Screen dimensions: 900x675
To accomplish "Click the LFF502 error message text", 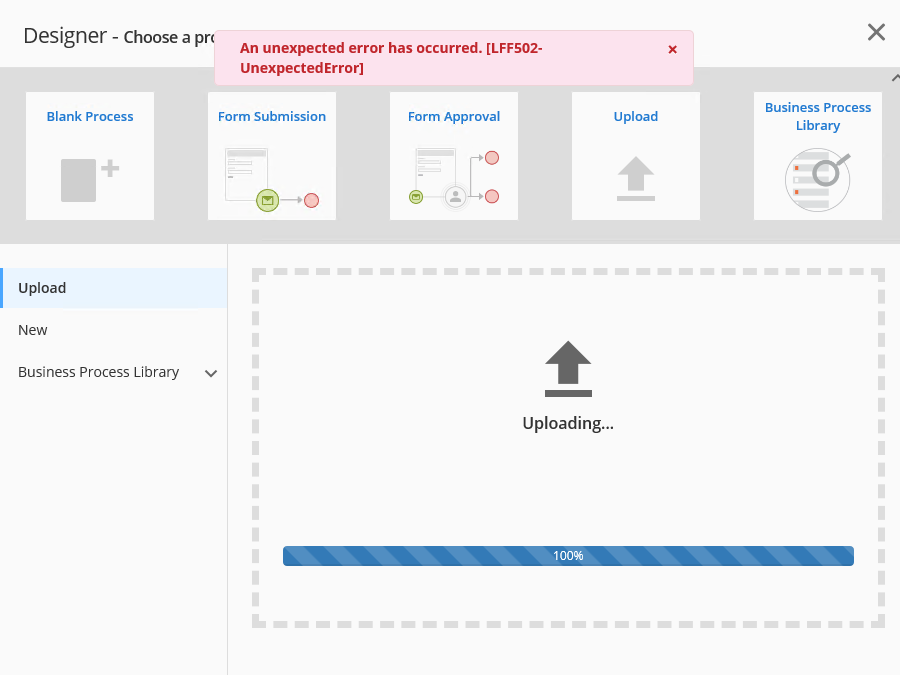I will pyautogui.click(x=391, y=58).
